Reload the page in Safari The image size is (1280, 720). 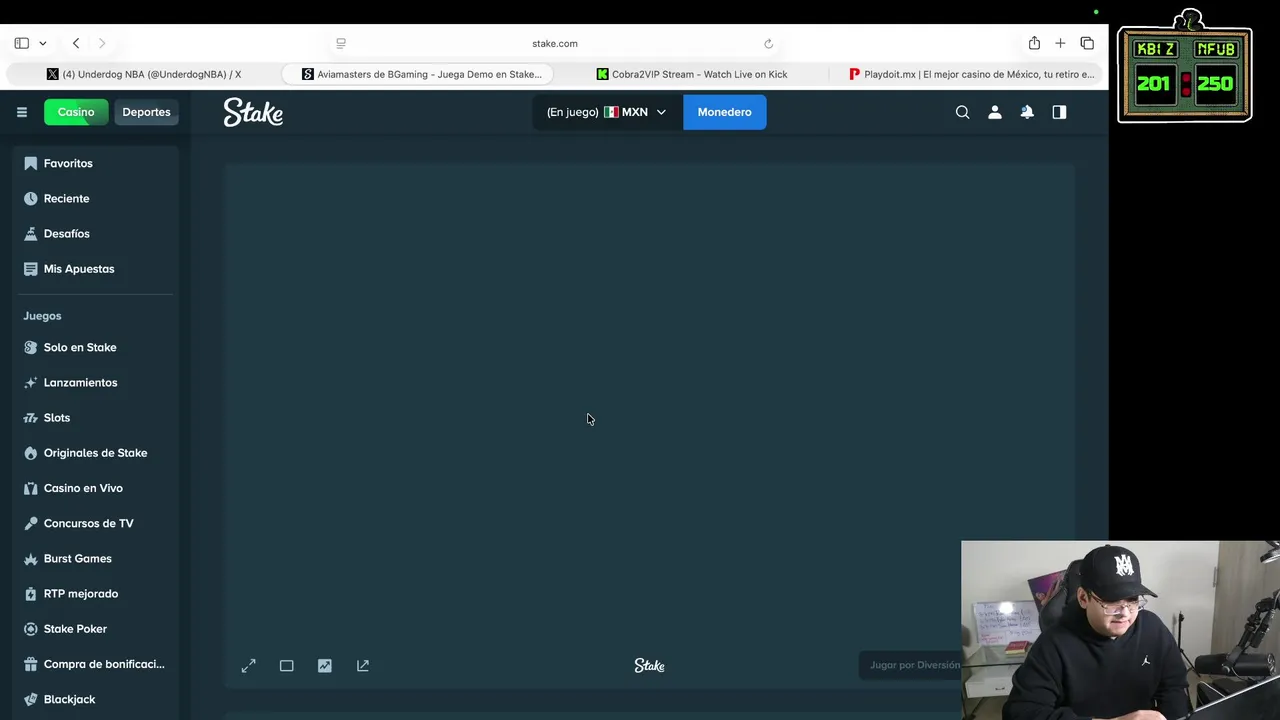[768, 43]
